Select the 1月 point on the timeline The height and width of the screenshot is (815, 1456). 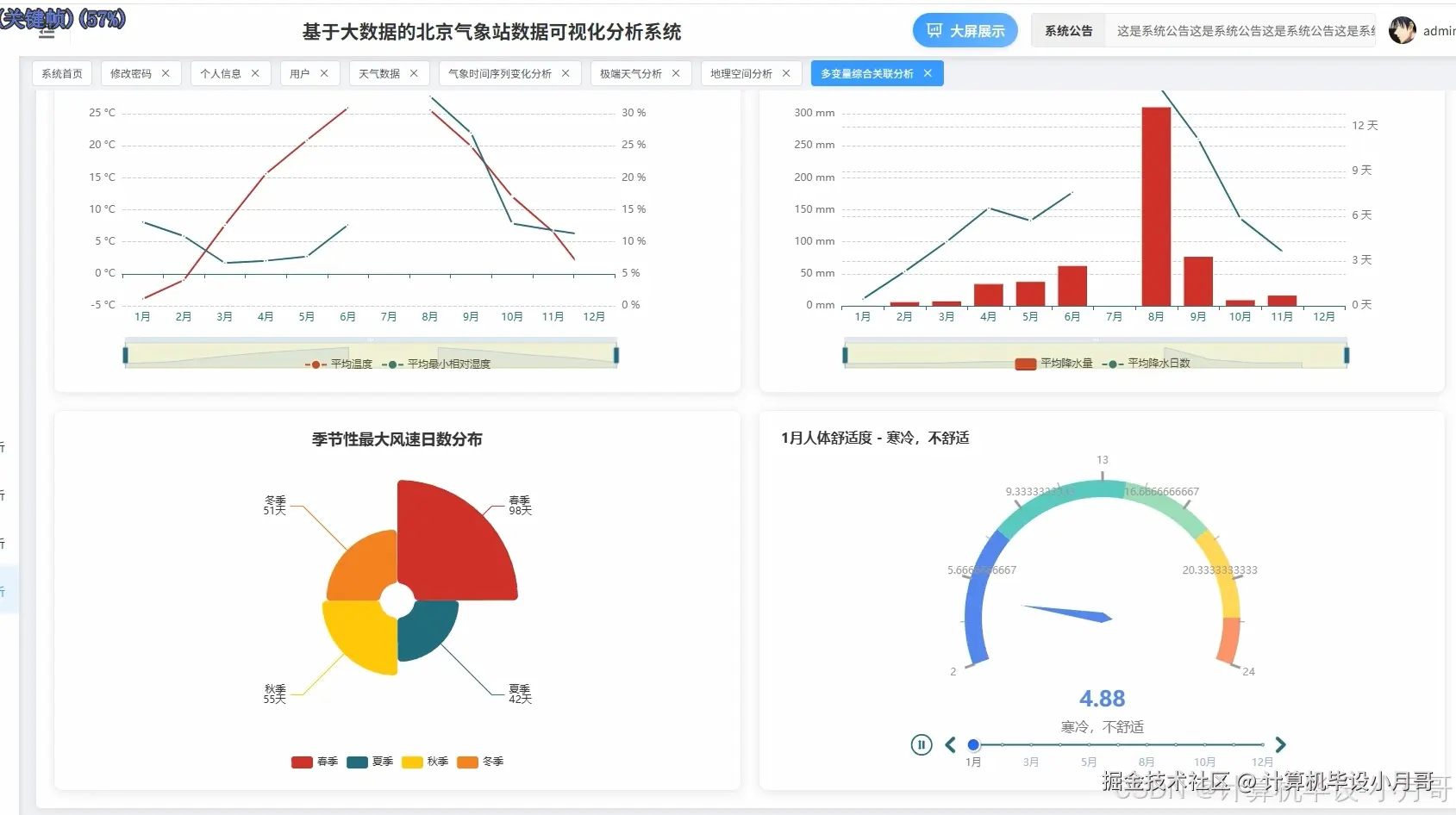click(973, 744)
